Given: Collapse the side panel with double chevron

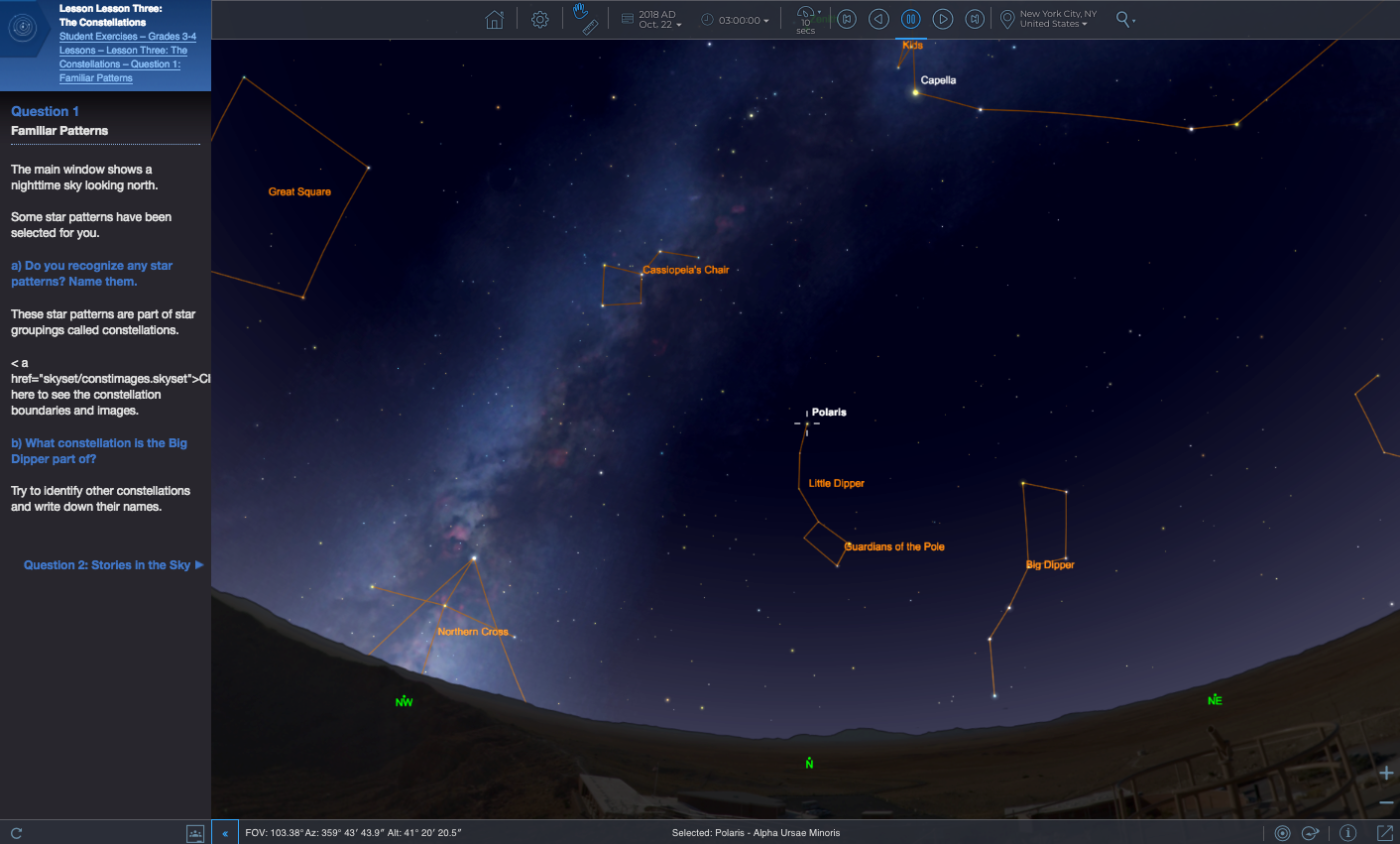Looking at the screenshot, I should pos(225,833).
